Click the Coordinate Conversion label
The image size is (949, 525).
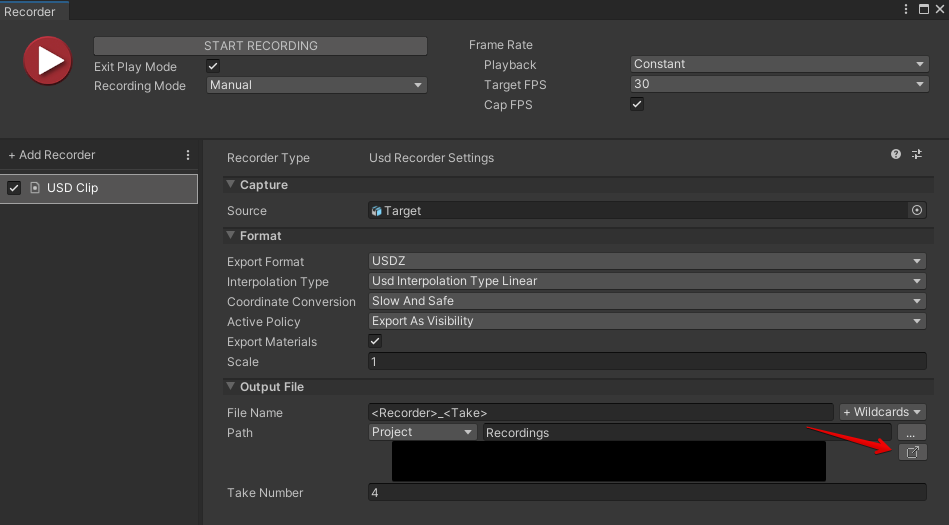[x=291, y=302]
